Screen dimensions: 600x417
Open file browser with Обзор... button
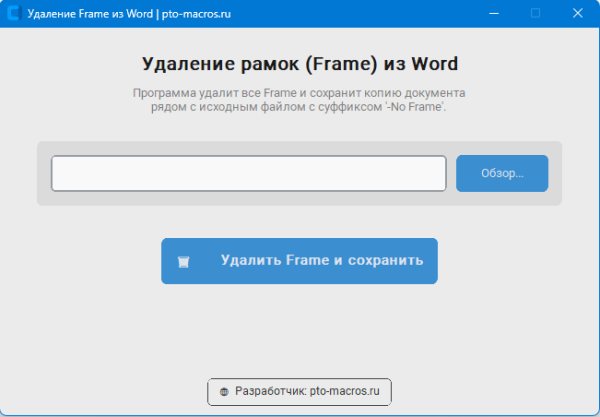pos(502,173)
